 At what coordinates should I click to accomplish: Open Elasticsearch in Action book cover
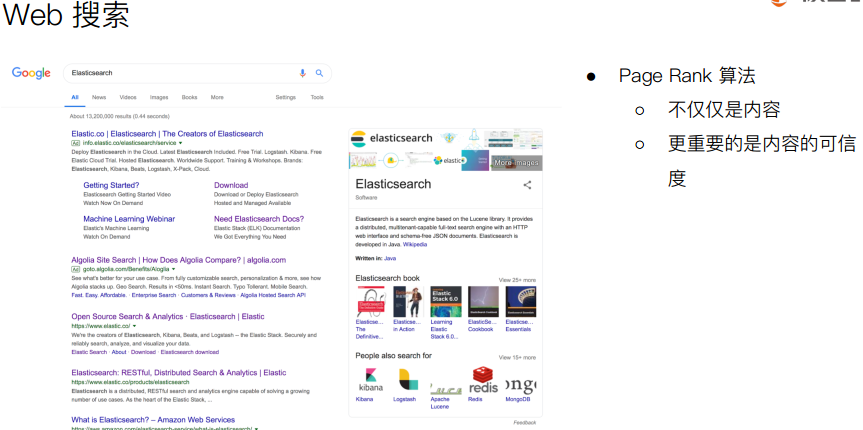click(408, 301)
